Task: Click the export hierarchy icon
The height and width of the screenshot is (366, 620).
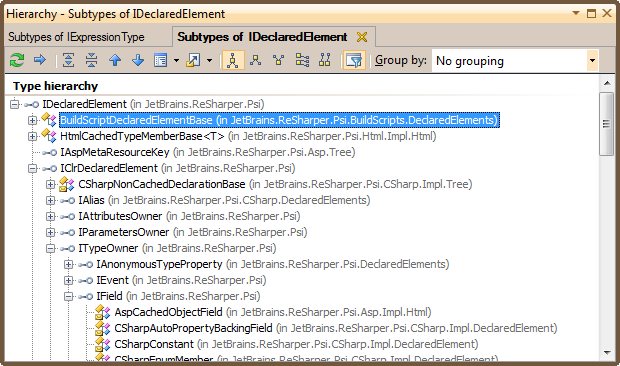Action: (193, 60)
